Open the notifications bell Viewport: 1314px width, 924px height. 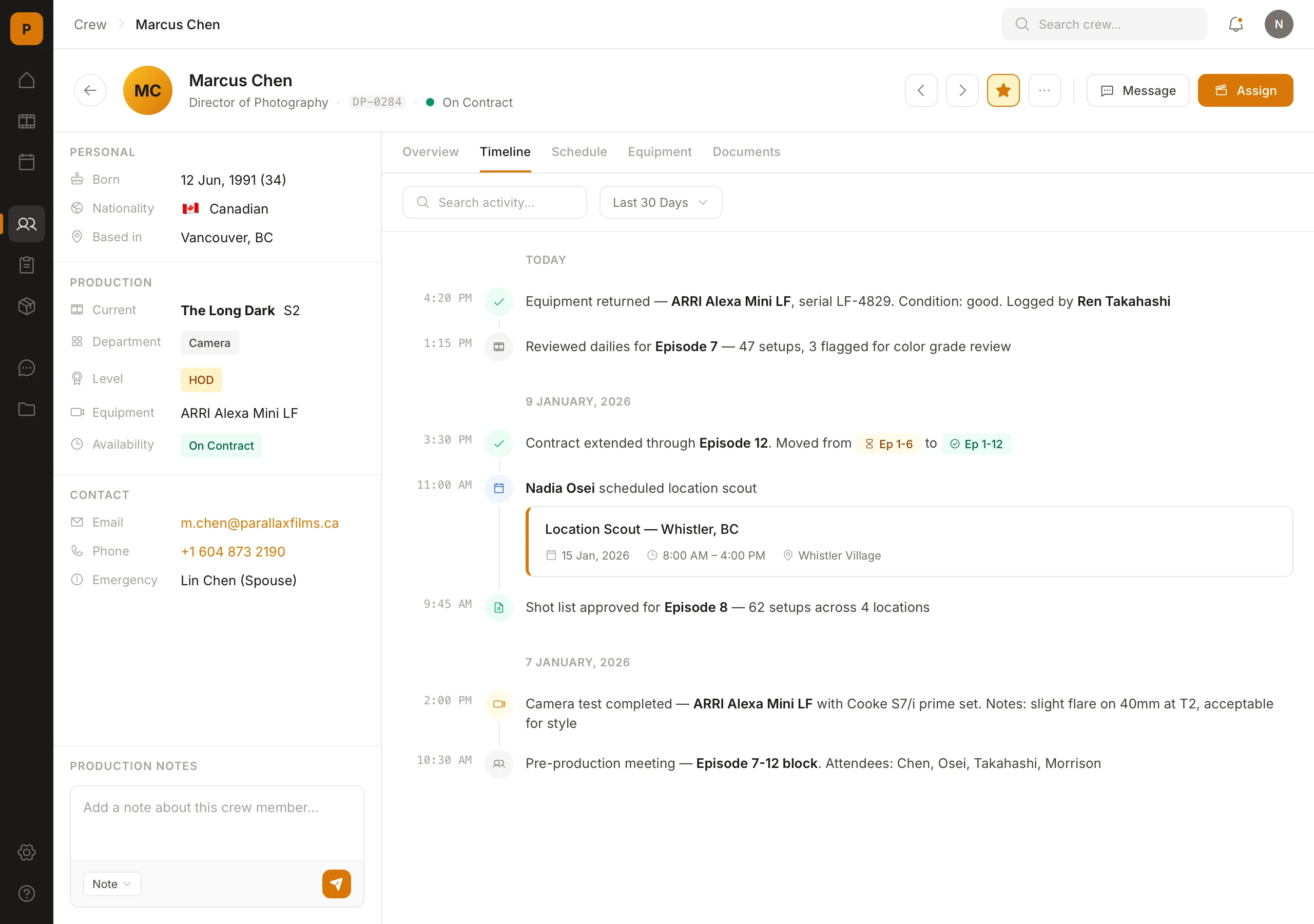tap(1235, 24)
